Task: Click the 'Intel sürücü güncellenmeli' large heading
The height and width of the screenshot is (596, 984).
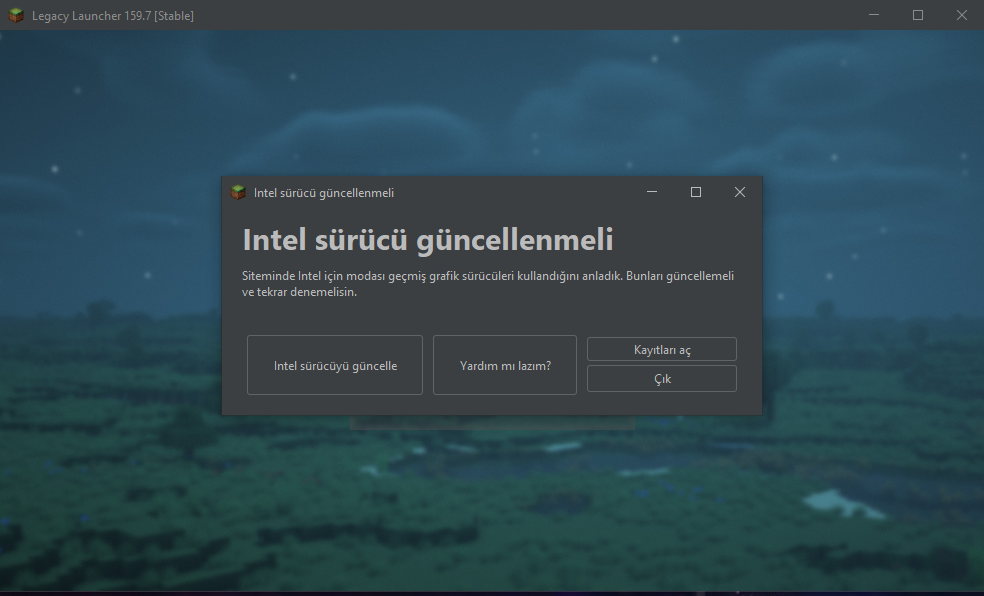Action: click(428, 240)
